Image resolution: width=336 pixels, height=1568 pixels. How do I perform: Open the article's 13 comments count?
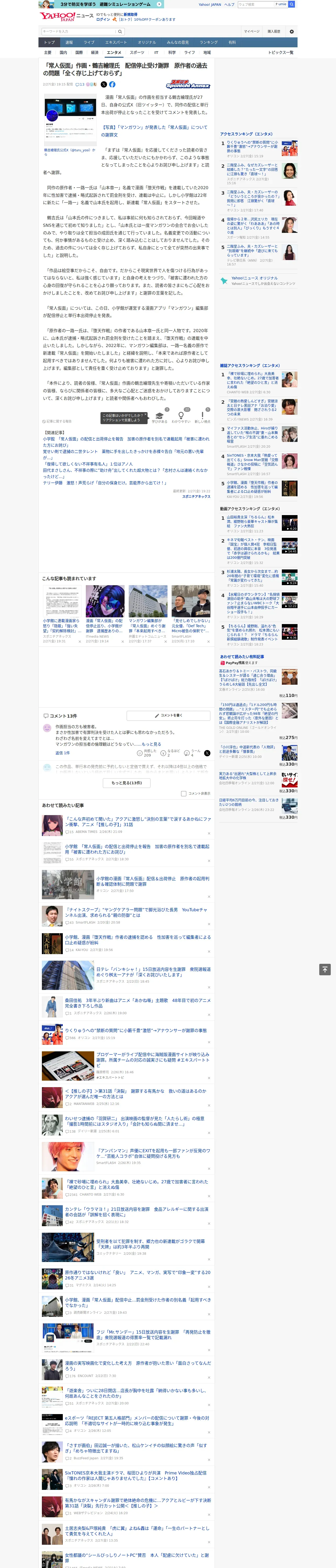tap(80, 85)
